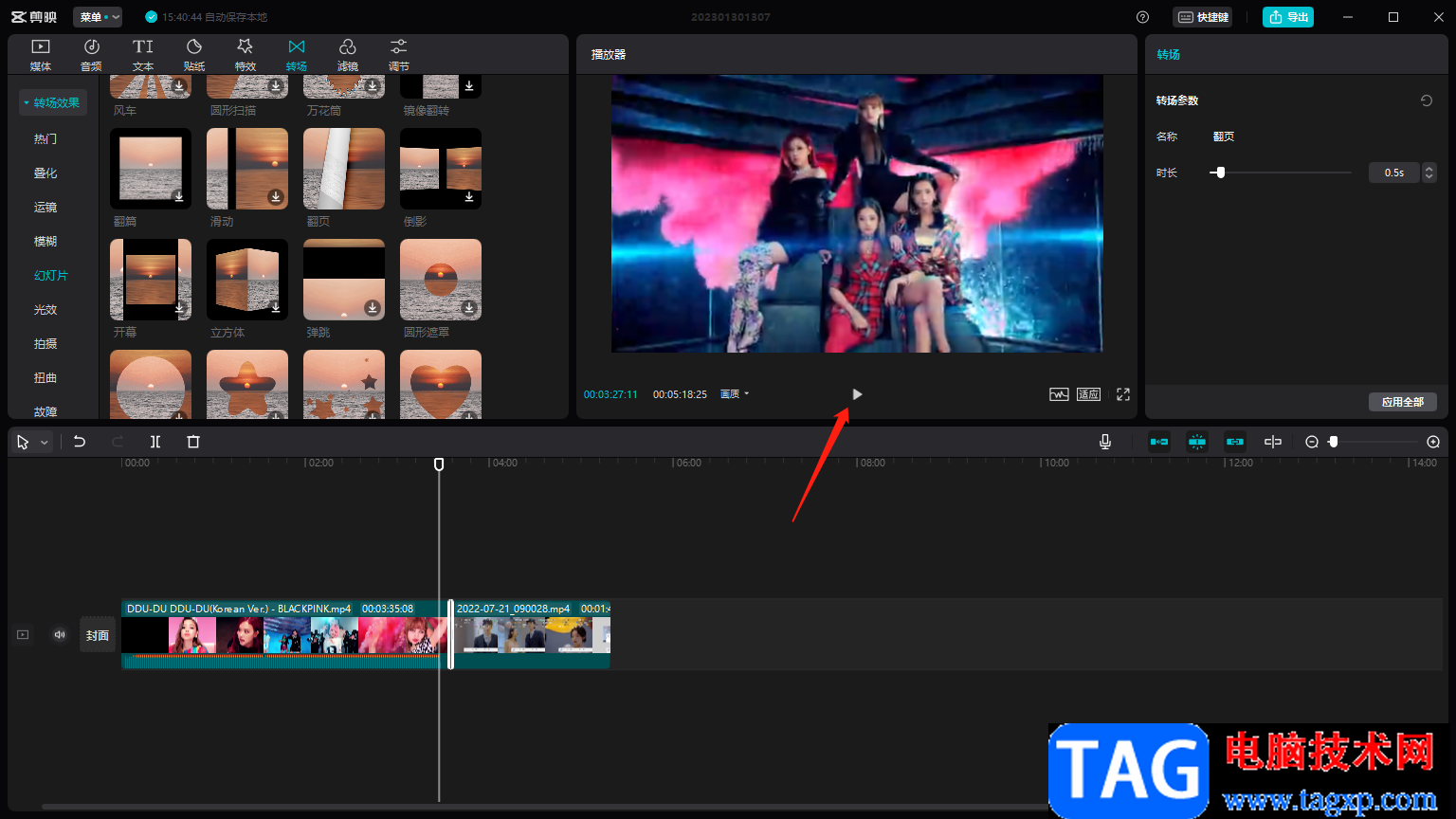Zoom out the timeline

click(x=1312, y=442)
